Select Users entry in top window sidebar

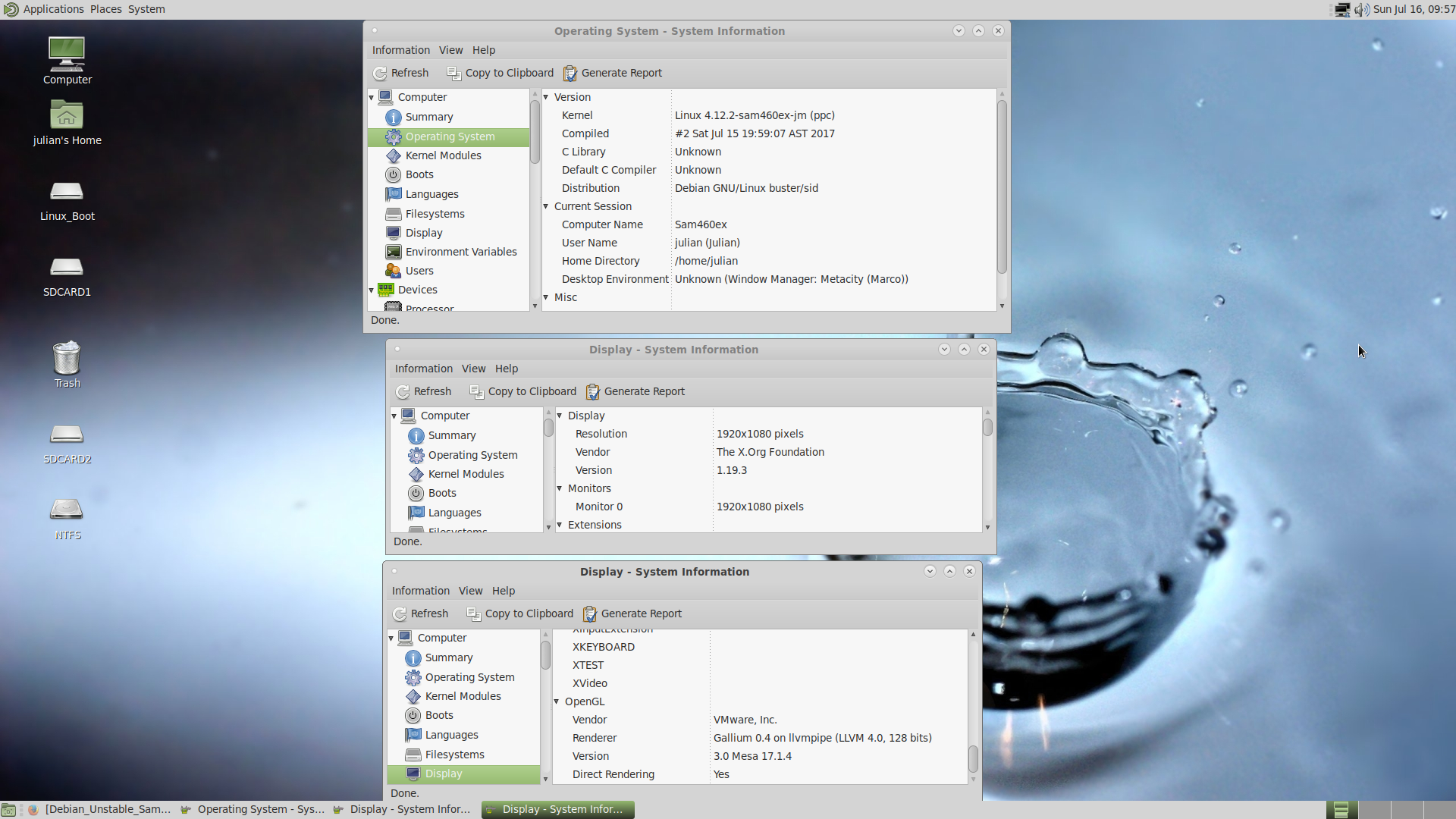(x=419, y=271)
